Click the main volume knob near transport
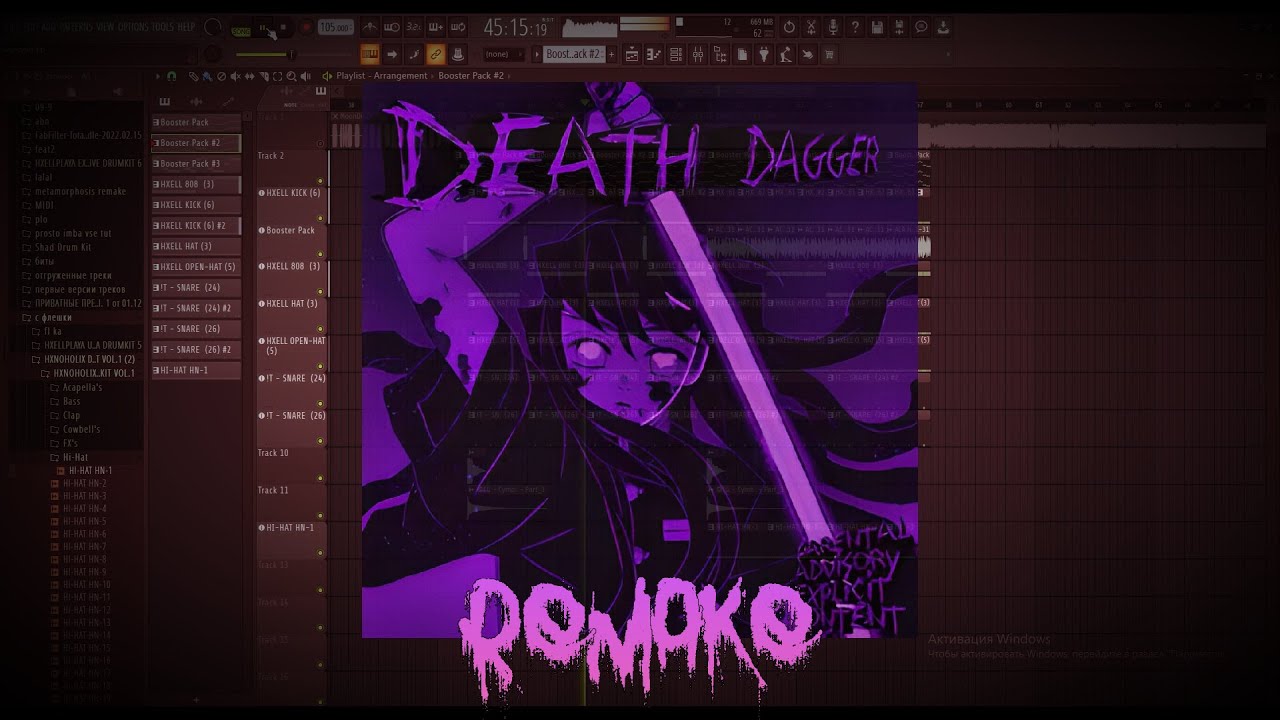This screenshot has width=1280, height=720. pyautogui.click(x=213, y=27)
